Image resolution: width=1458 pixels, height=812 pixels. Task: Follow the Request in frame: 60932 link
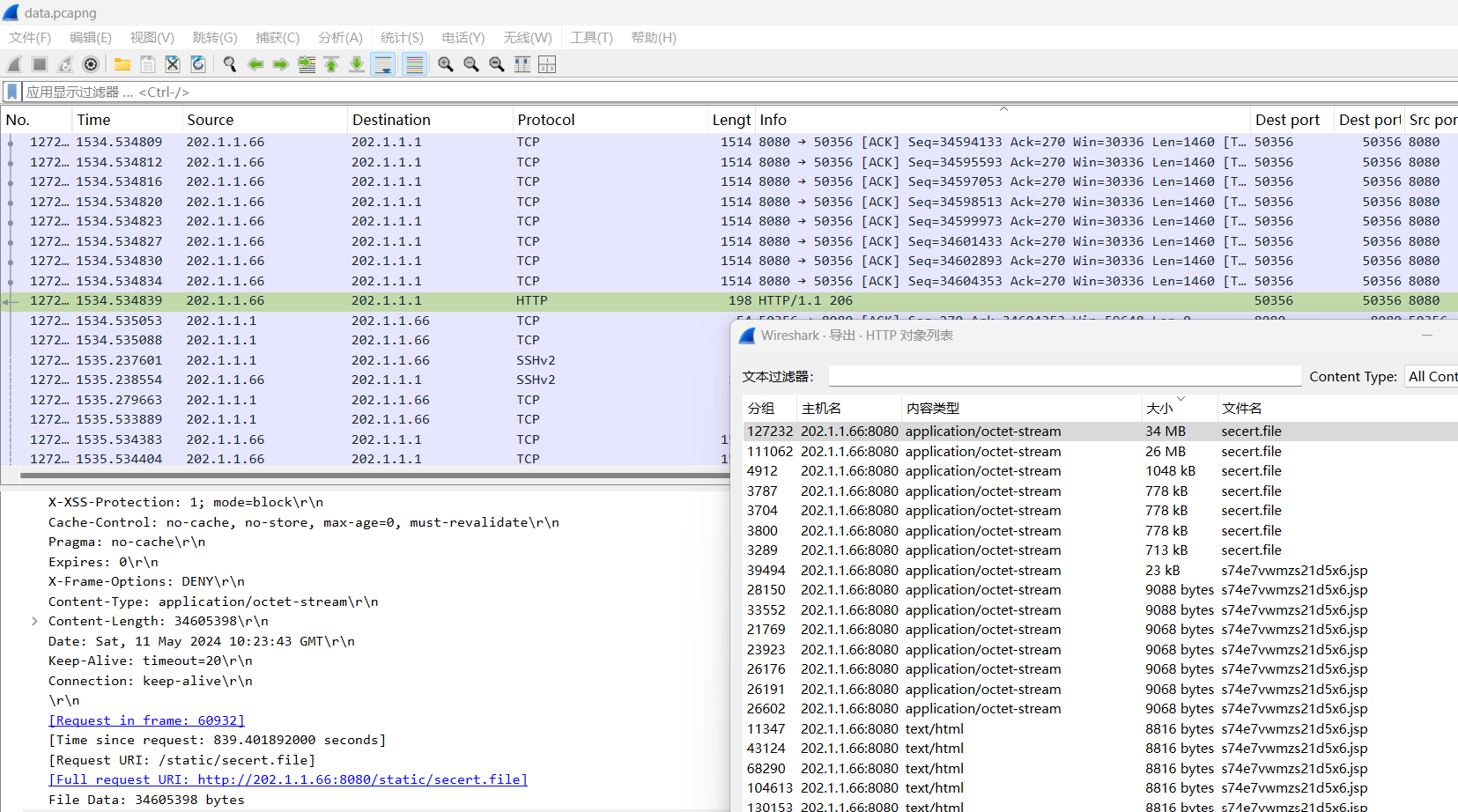click(146, 720)
